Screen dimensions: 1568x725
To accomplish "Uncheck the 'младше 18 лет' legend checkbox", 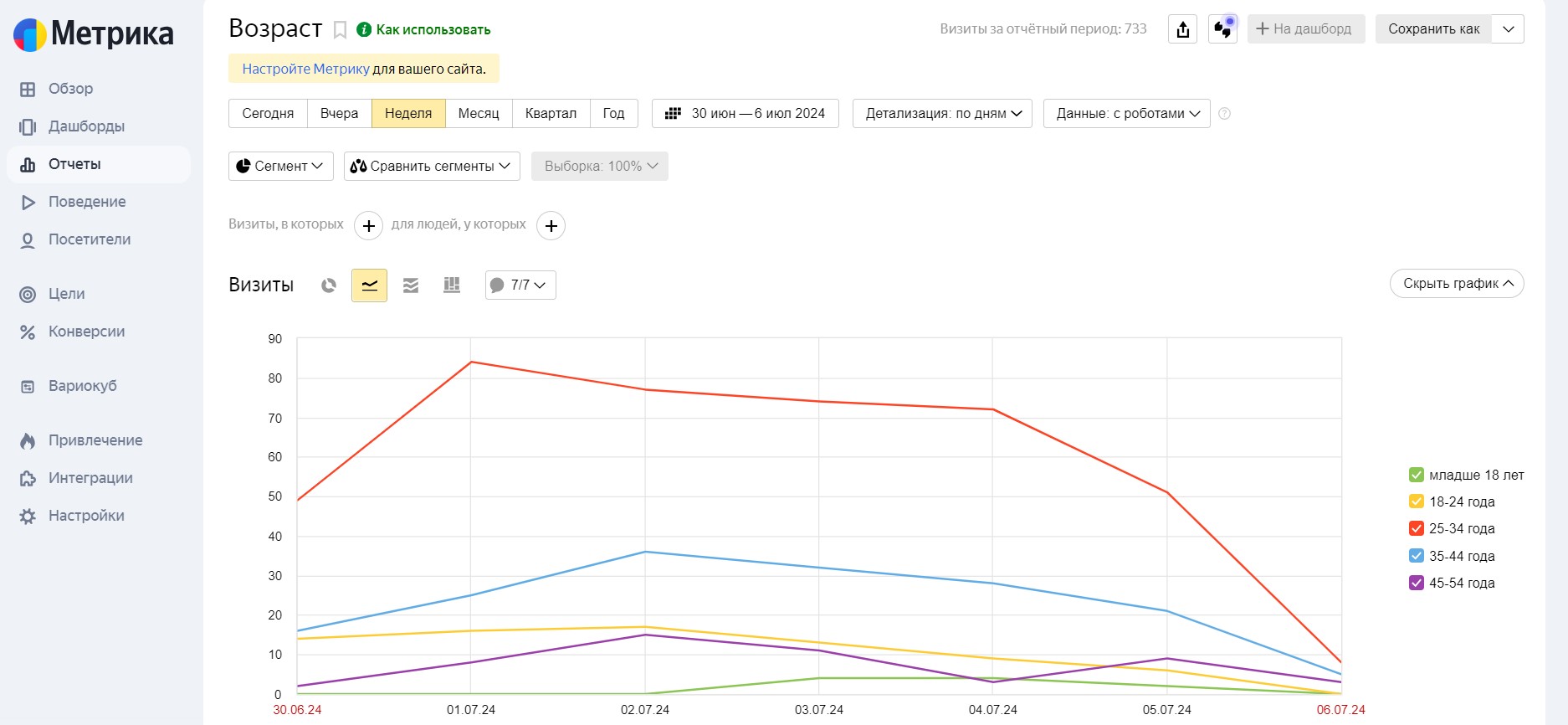I will tap(1417, 475).
